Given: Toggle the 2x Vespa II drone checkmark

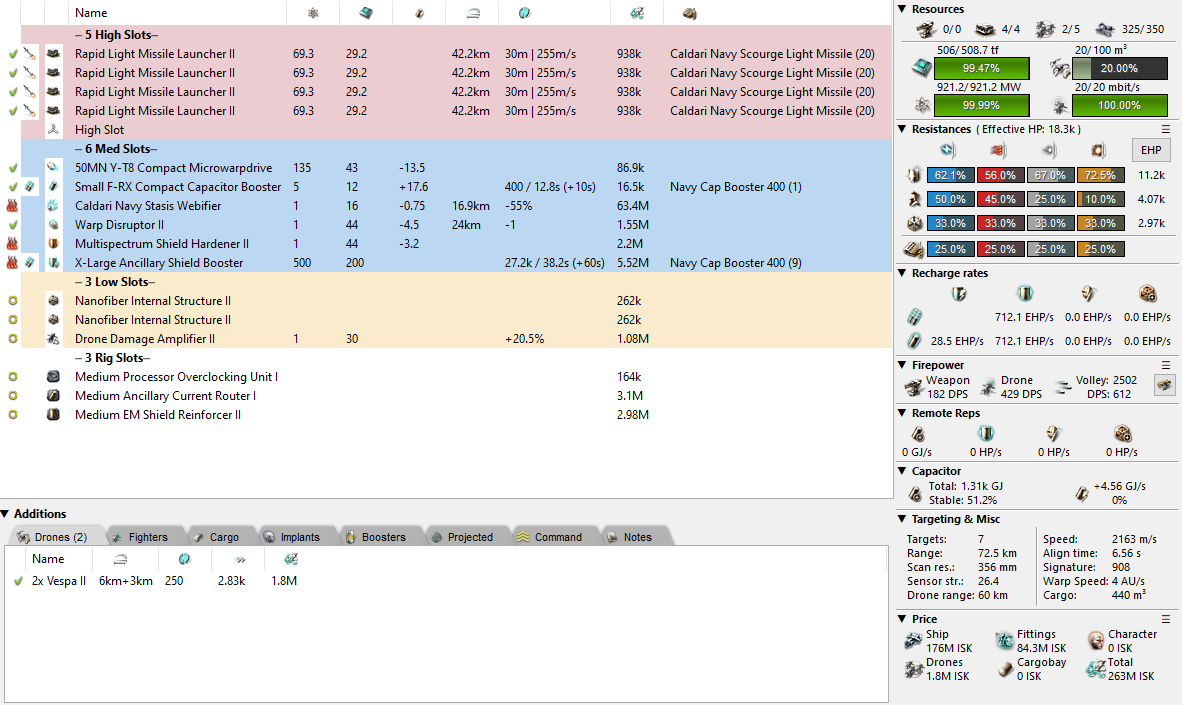Looking at the screenshot, I should tap(17, 581).
